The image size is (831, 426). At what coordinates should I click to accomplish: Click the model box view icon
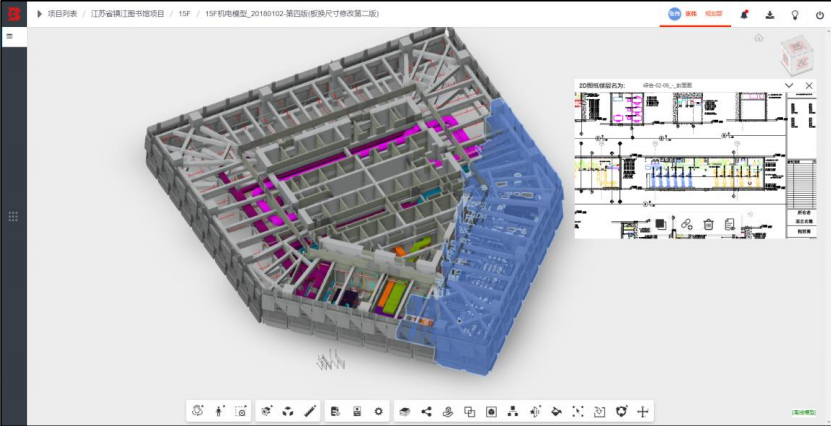(x=267, y=411)
